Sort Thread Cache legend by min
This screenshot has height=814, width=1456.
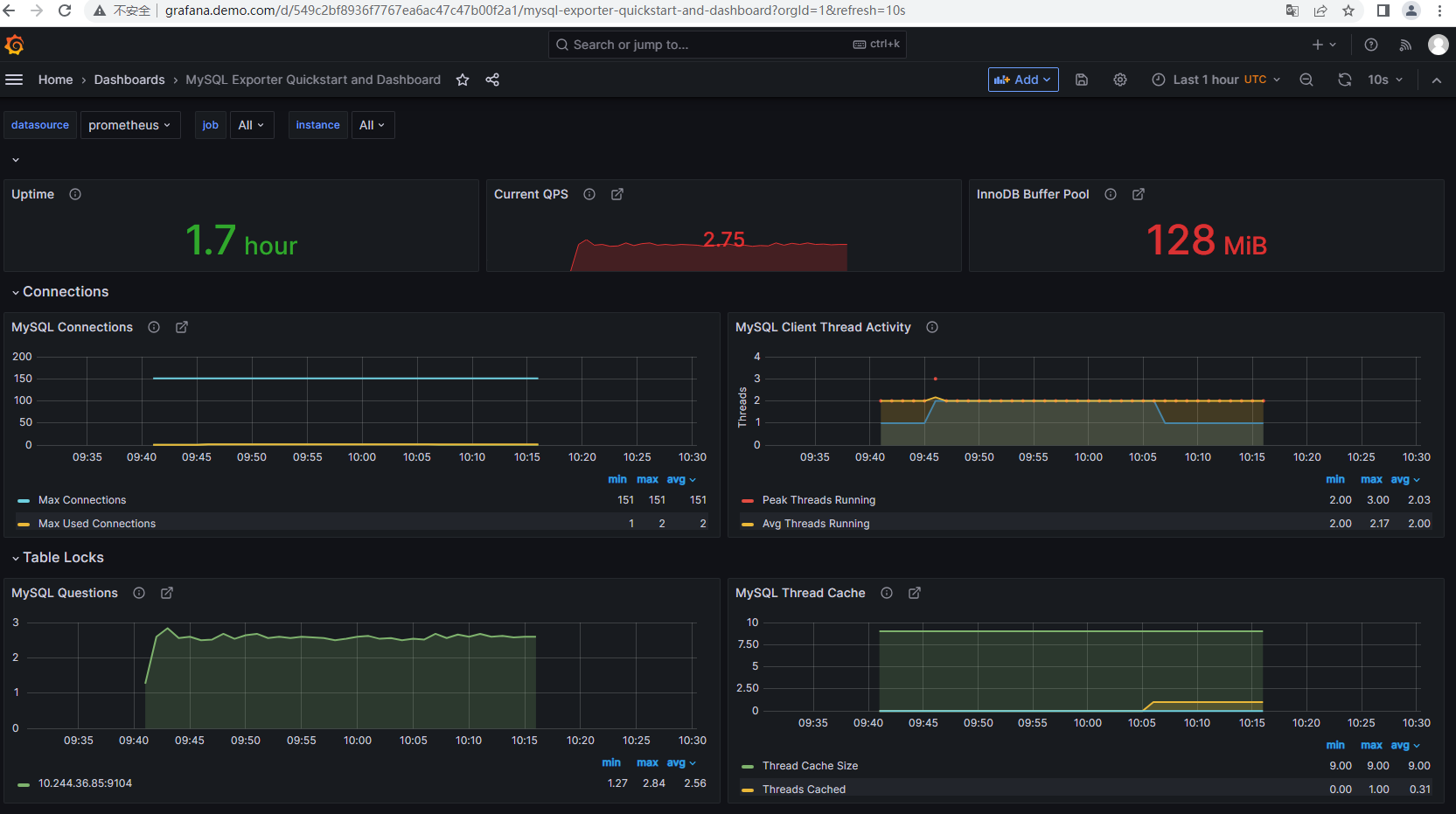coord(1335,745)
